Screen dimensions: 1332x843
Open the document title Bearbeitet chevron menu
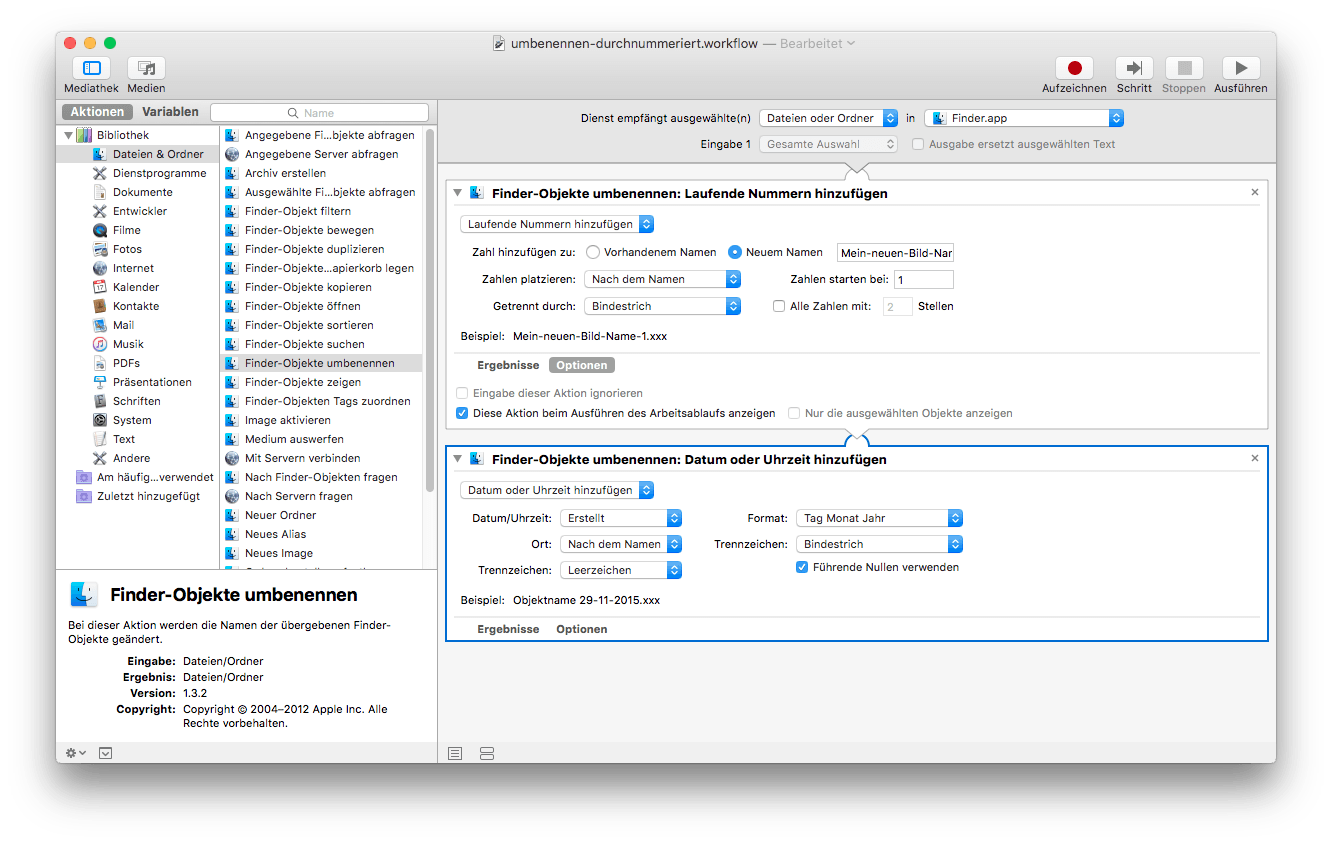(851, 44)
